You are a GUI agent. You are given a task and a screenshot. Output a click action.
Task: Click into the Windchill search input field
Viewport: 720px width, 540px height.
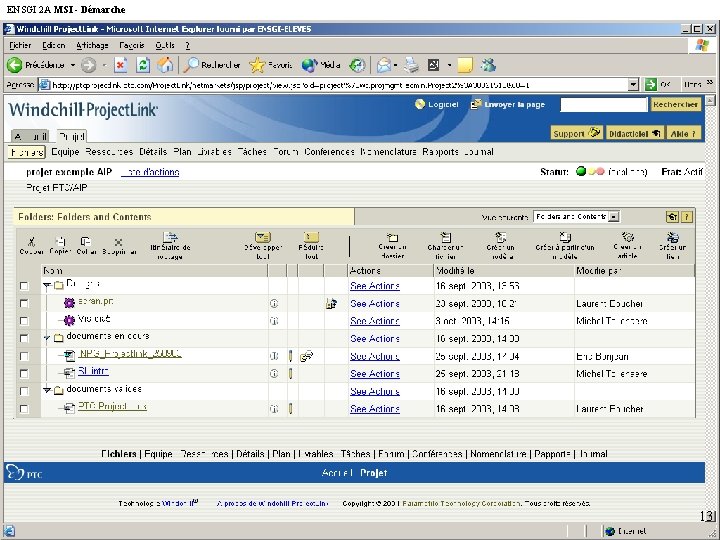603,105
